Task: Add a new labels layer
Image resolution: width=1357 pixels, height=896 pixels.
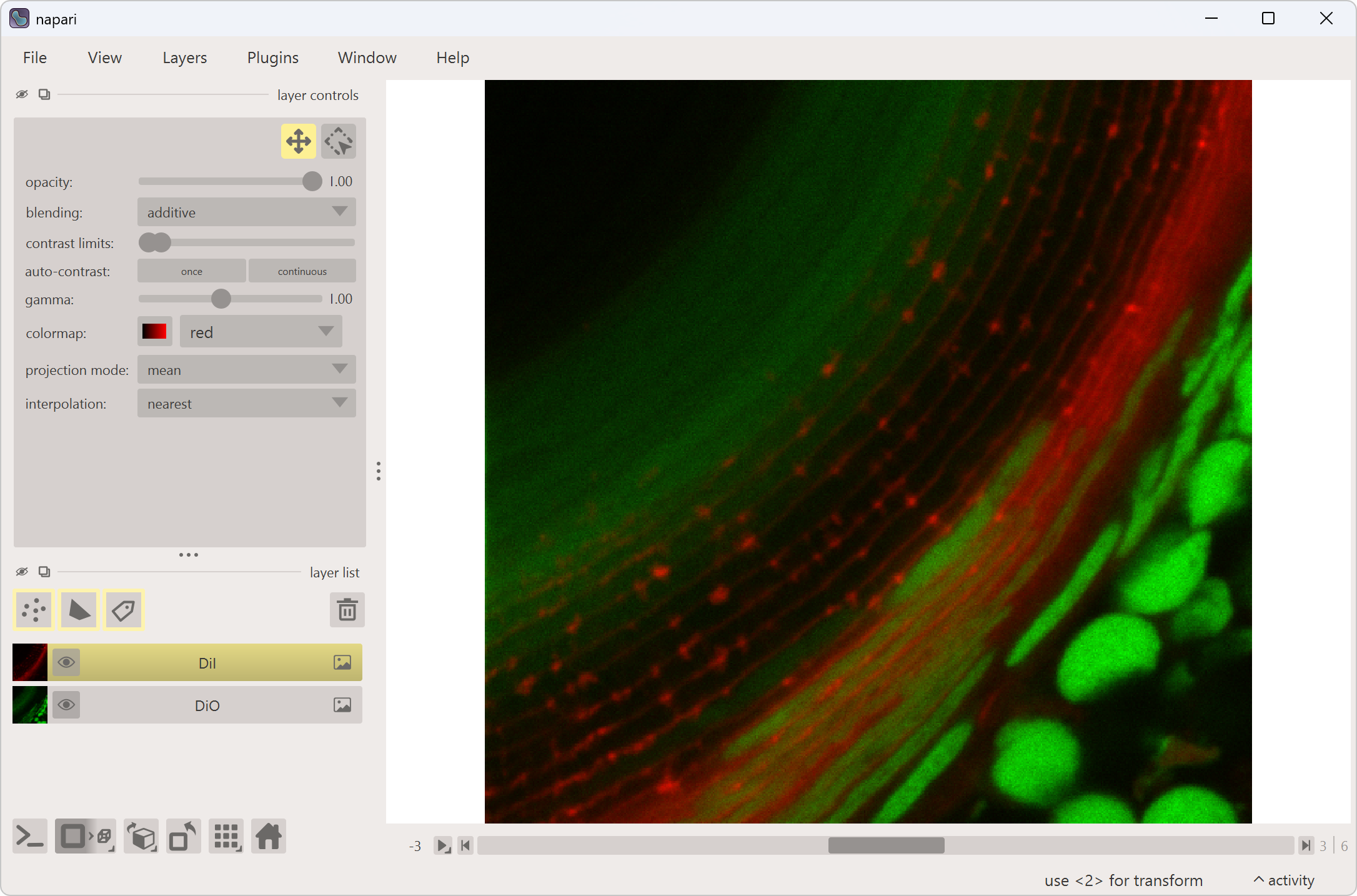Action: (x=124, y=610)
